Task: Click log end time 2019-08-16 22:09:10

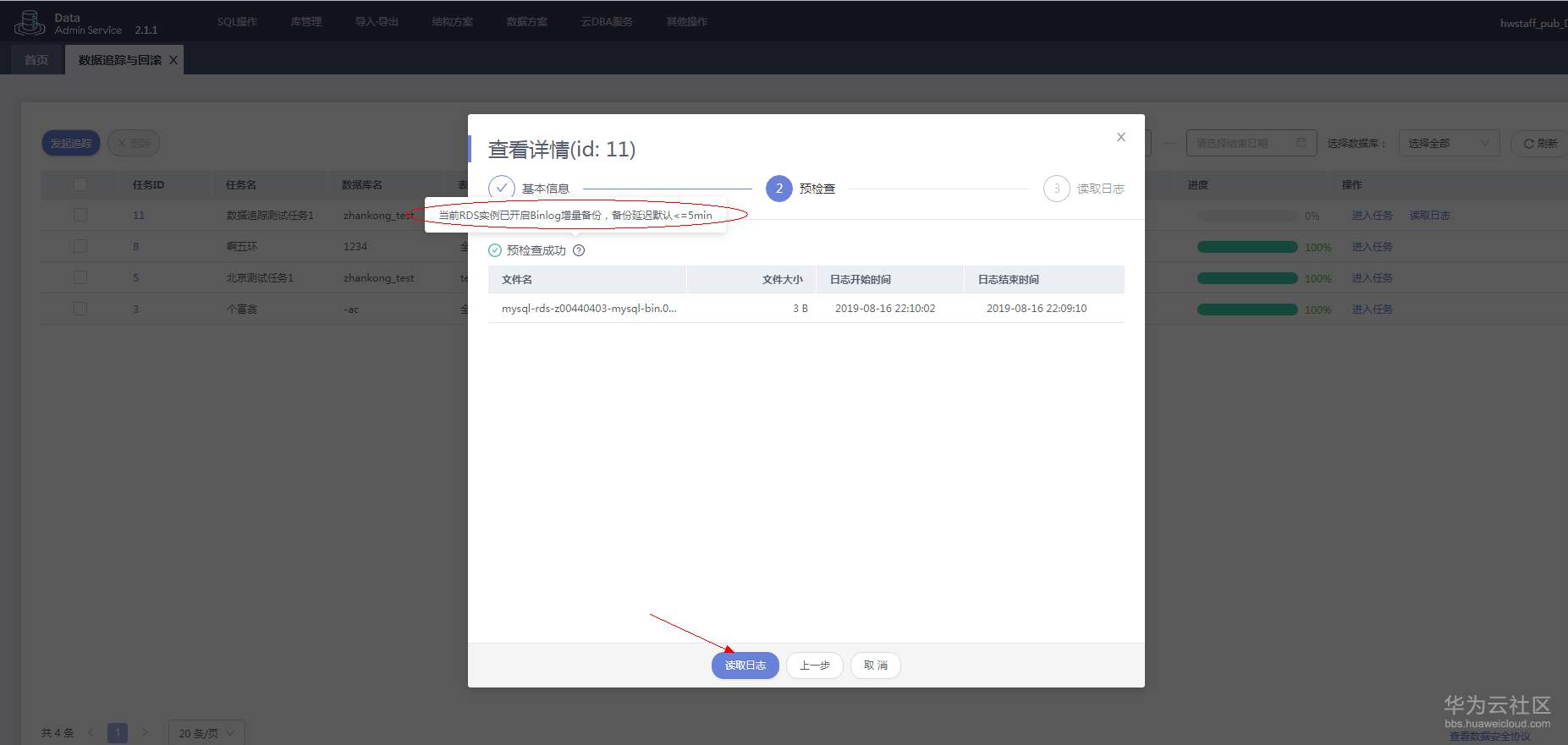Action: tap(1037, 309)
